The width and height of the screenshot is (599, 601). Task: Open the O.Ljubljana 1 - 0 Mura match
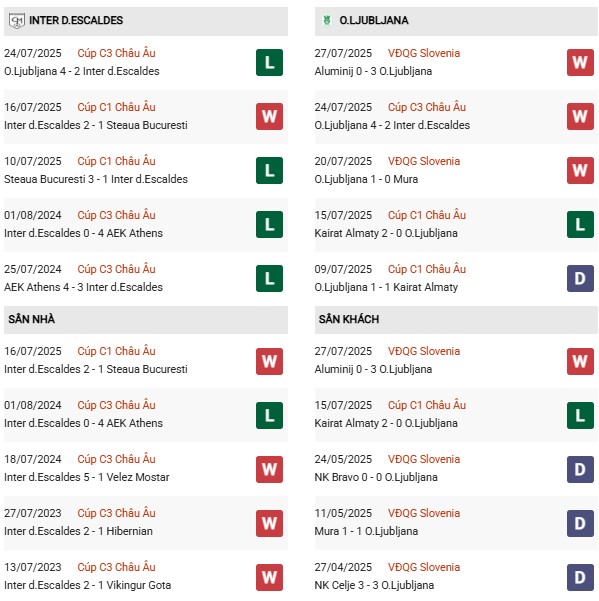click(366, 179)
